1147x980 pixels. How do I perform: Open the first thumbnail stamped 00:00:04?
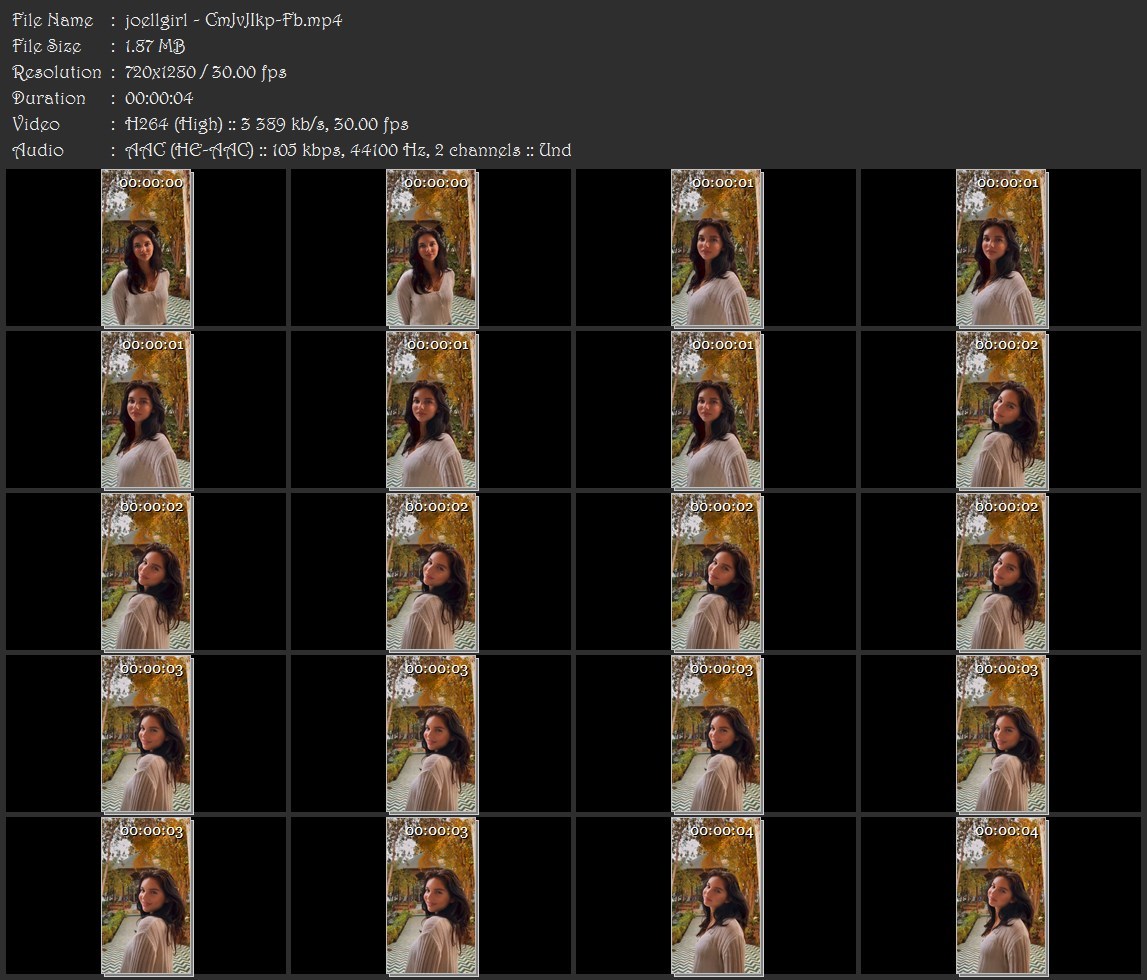coord(717,897)
